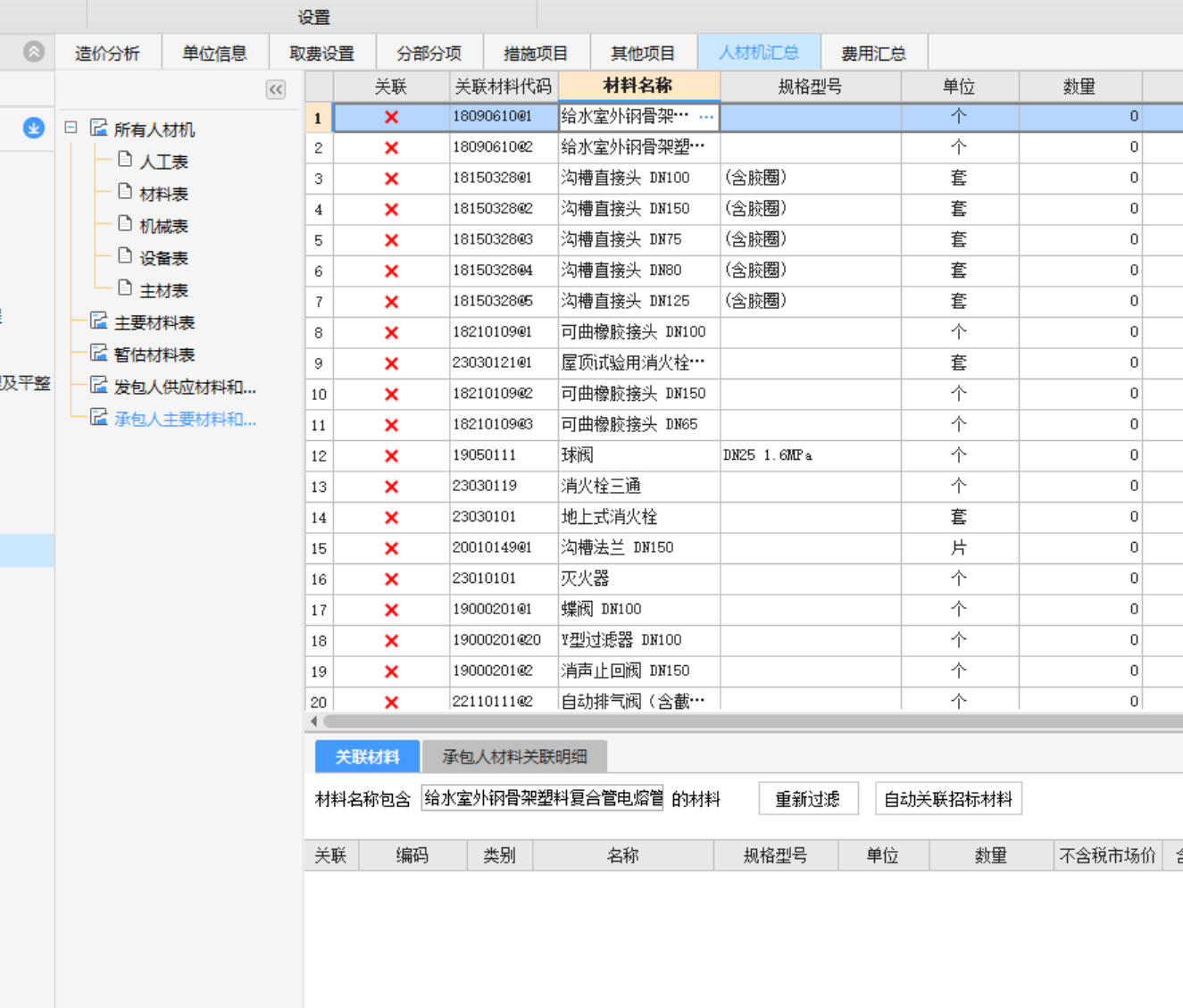Click the red X link mark in row 2
The height and width of the screenshot is (1008, 1183).
coord(391,147)
